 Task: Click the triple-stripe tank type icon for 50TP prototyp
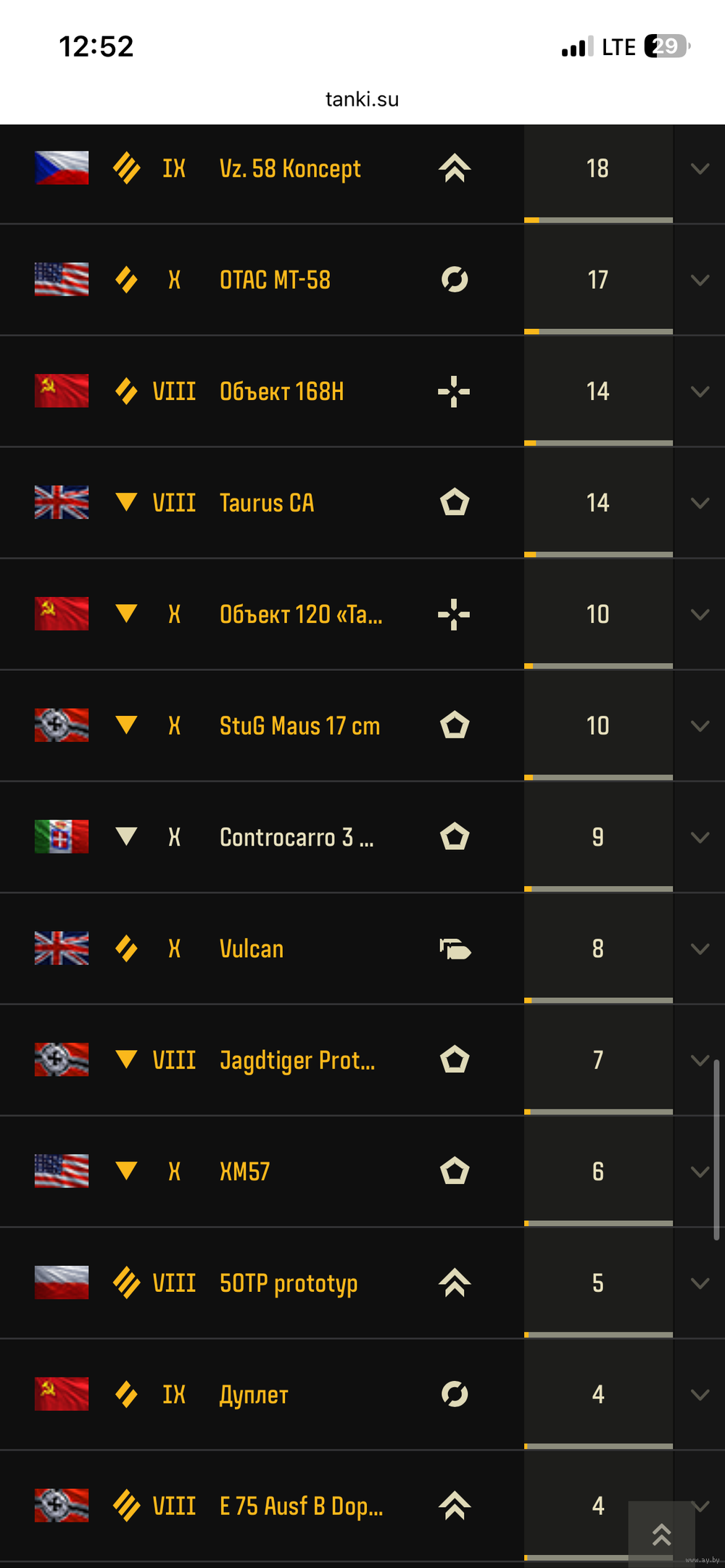pyautogui.click(x=127, y=1283)
